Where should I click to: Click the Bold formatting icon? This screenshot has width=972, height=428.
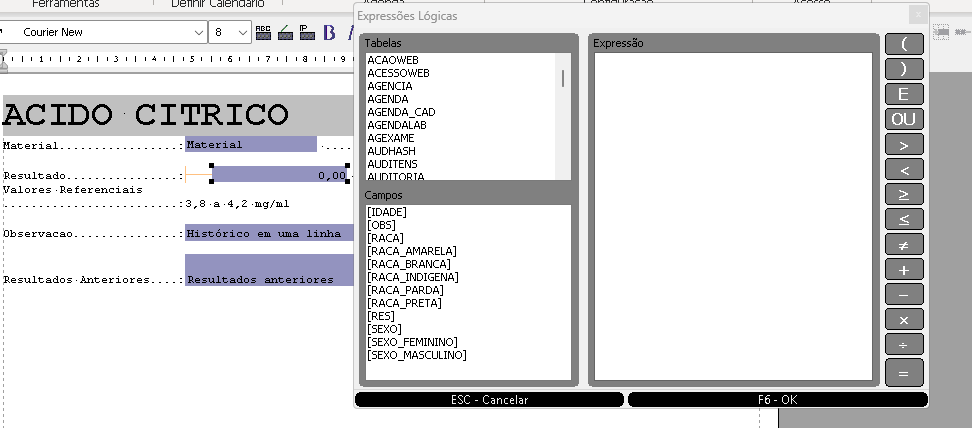[329, 32]
